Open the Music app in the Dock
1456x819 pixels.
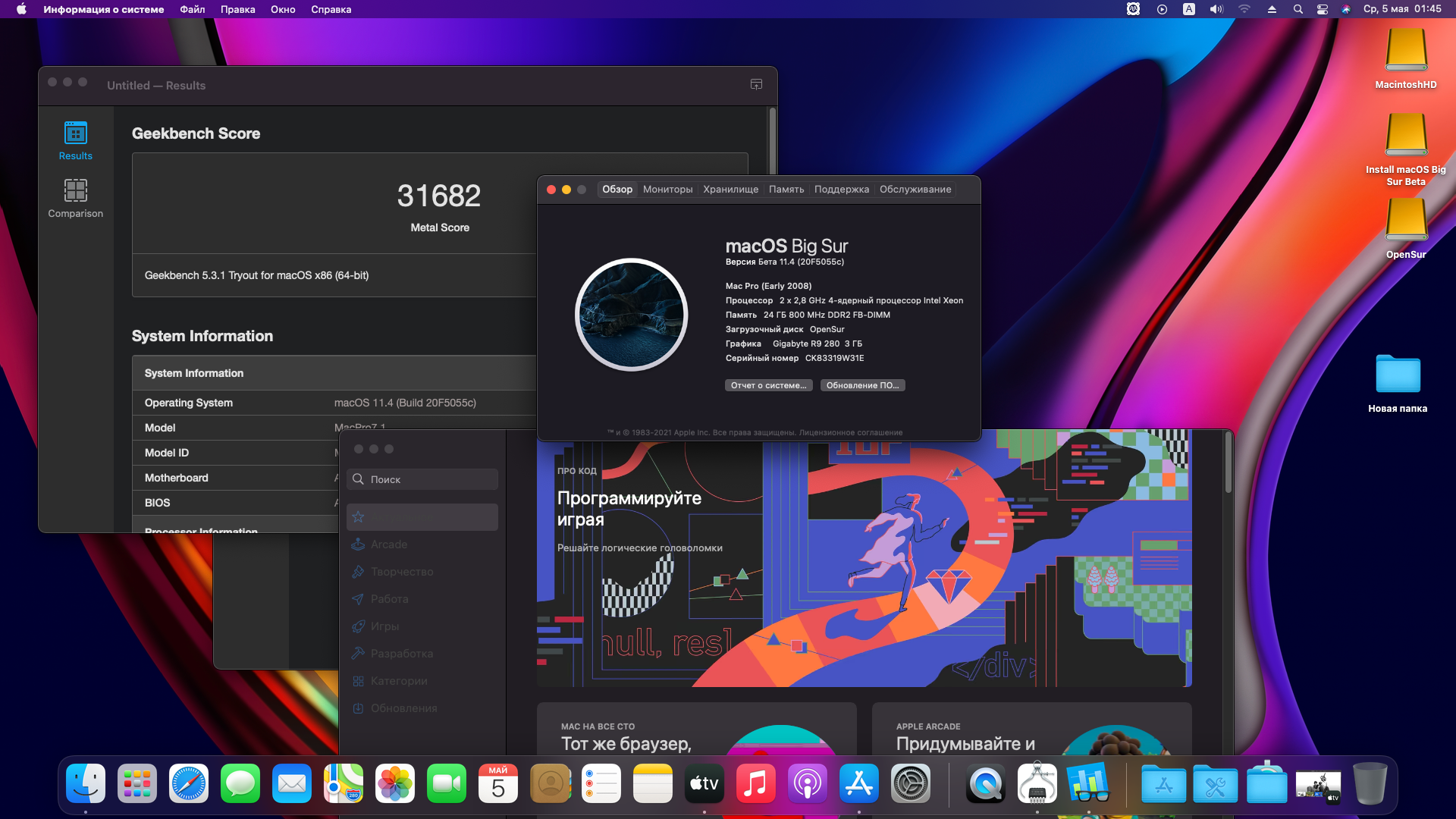pos(756,783)
